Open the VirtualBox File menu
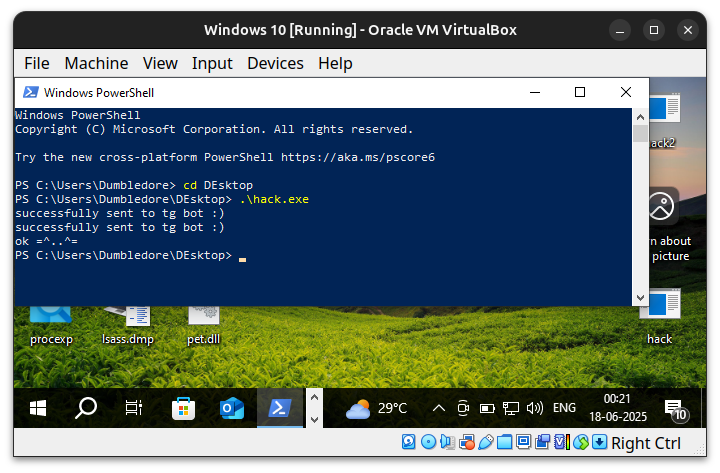The width and height of the screenshot is (720, 473). (x=37, y=63)
